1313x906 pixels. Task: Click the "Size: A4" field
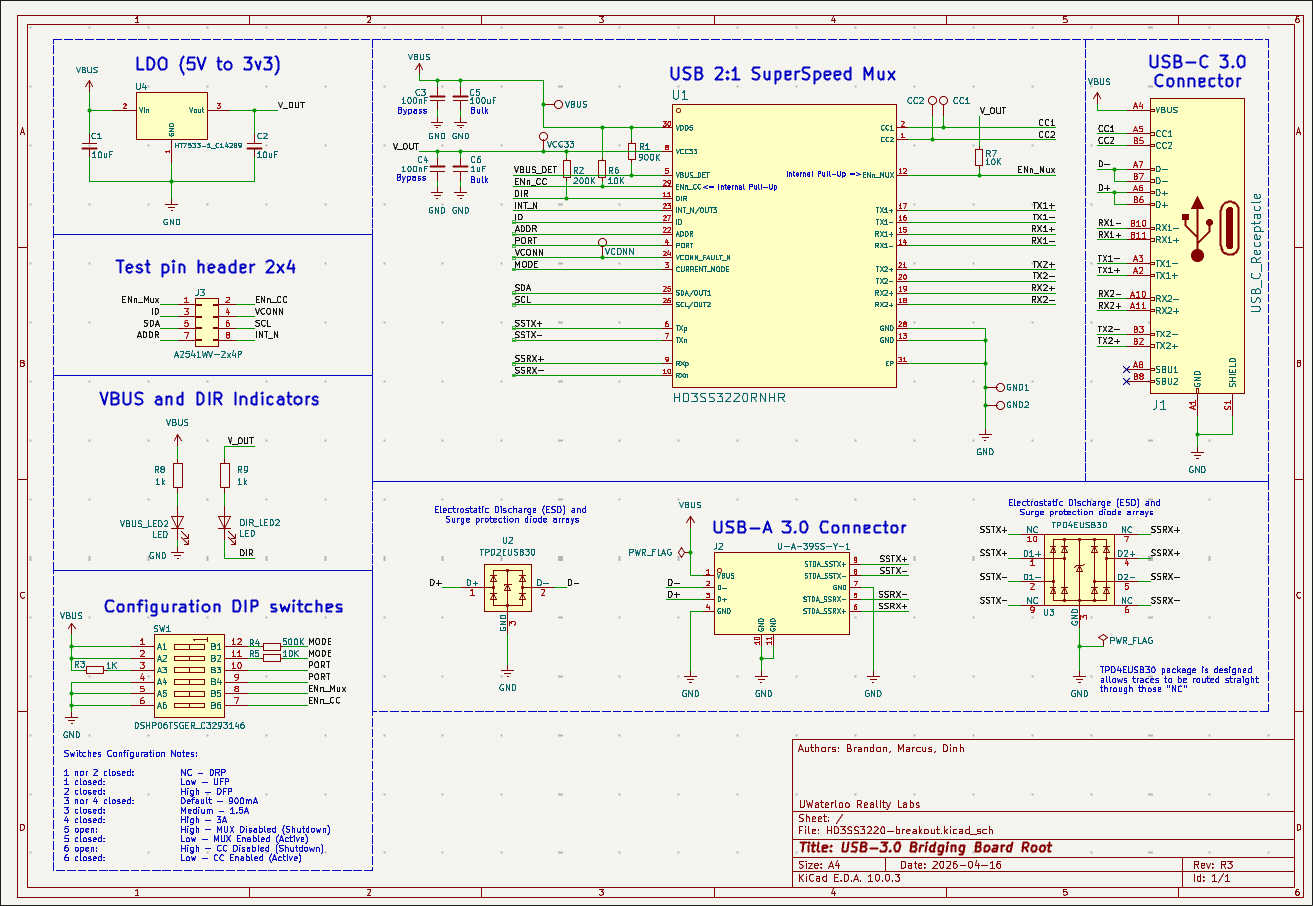tap(821, 865)
